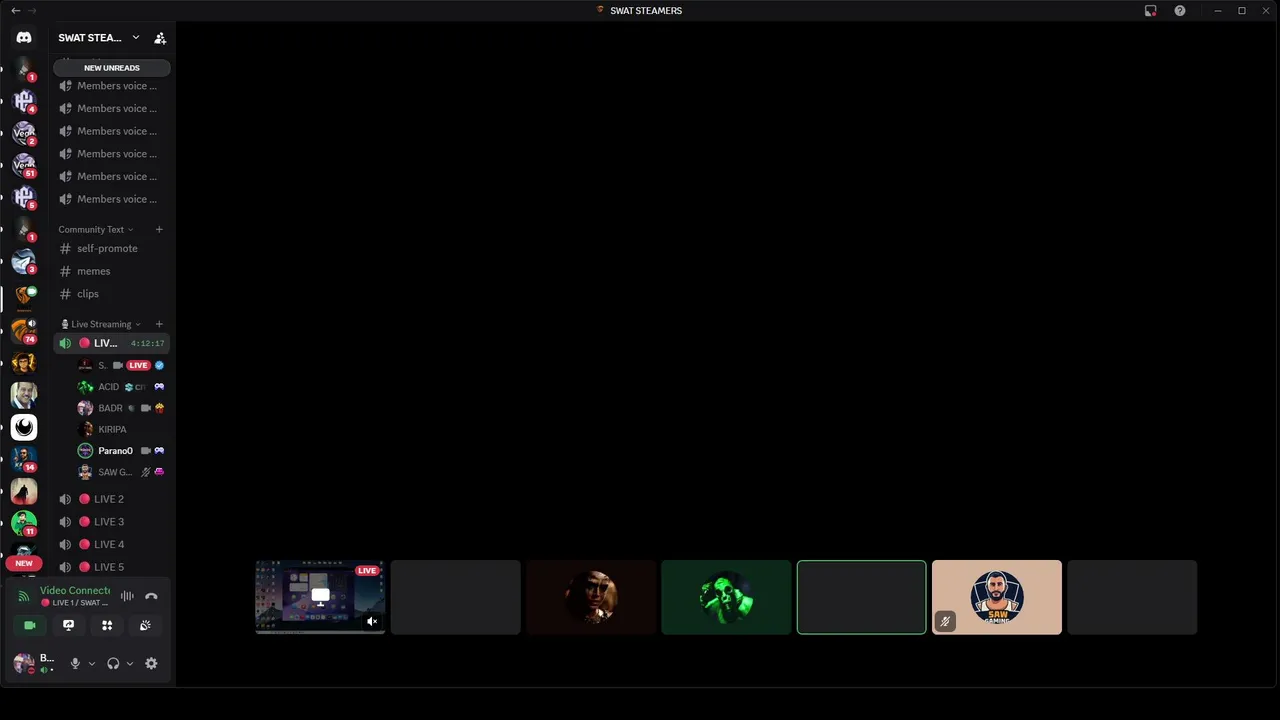Join the LIVE 4 voice channel
This screenshot has height=720, width=1280.
pos(111,544)
